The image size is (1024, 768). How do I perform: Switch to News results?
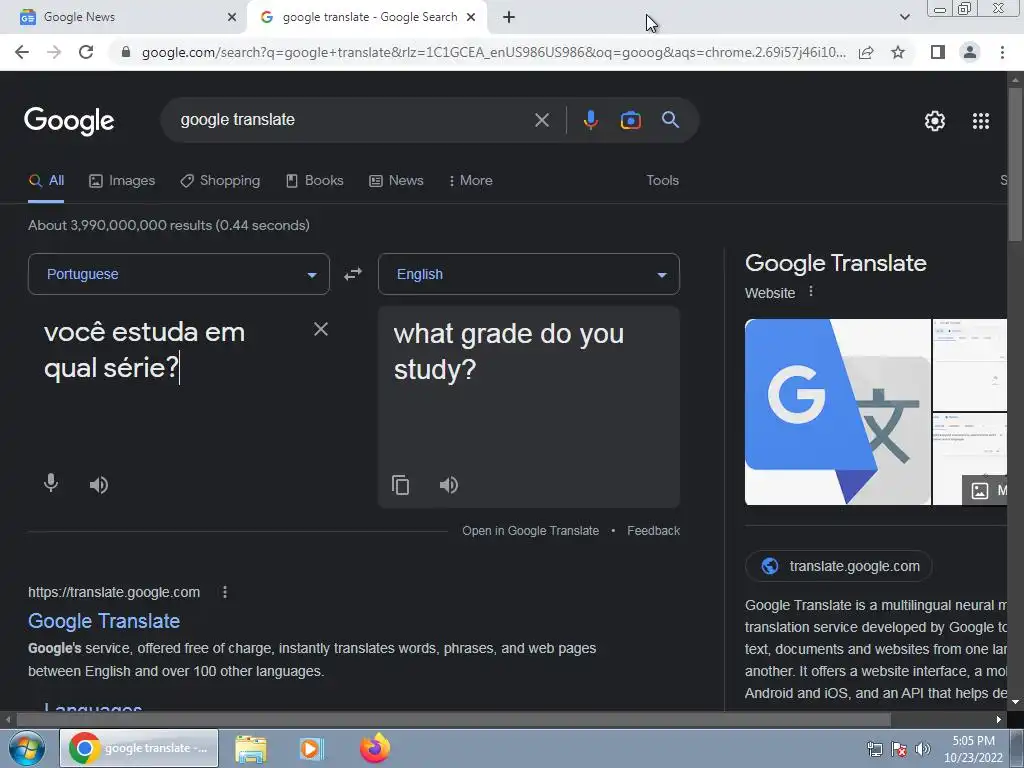point(396,180)
